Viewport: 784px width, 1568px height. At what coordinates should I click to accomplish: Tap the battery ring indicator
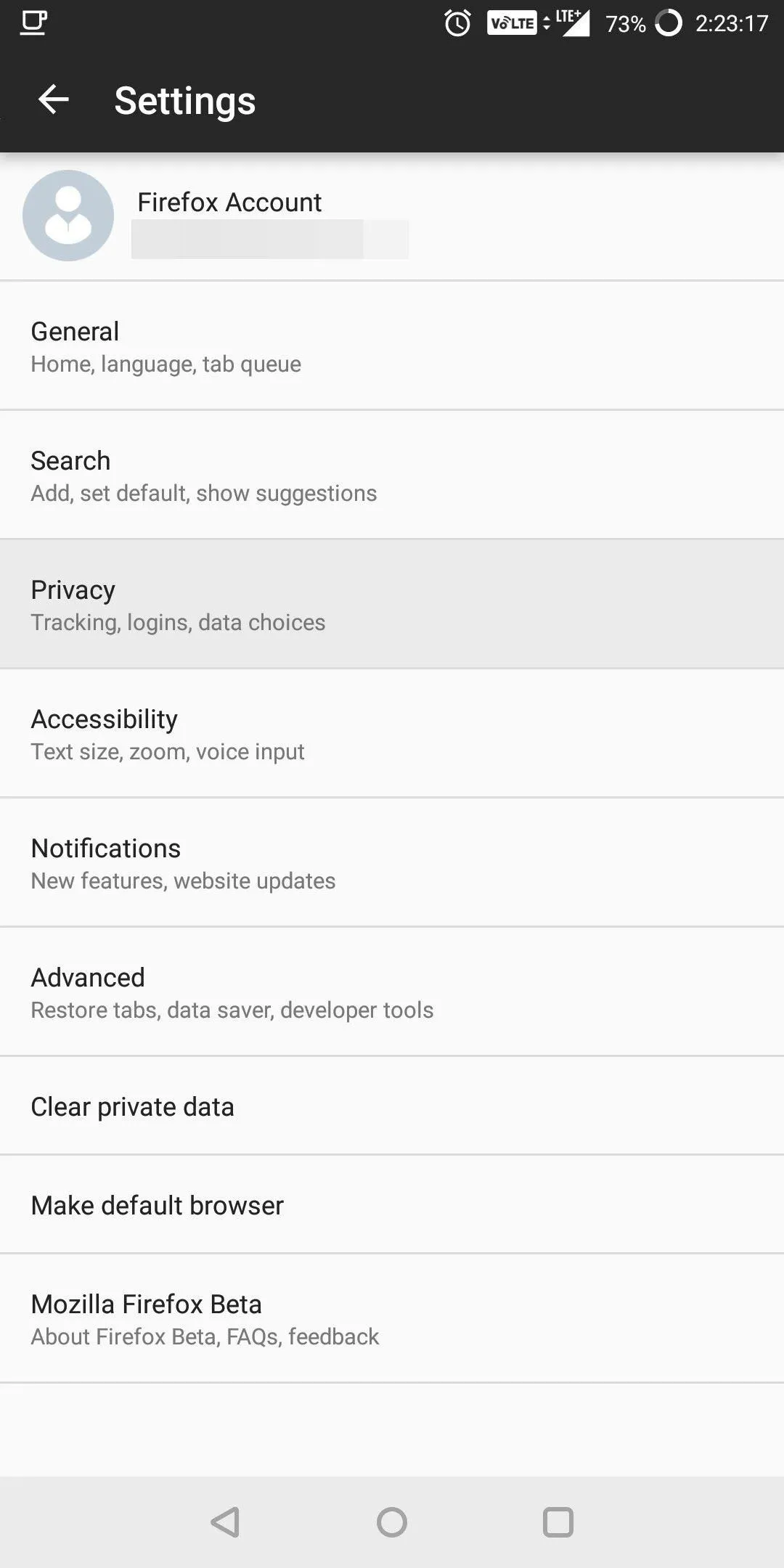click(x=669, y=23)
